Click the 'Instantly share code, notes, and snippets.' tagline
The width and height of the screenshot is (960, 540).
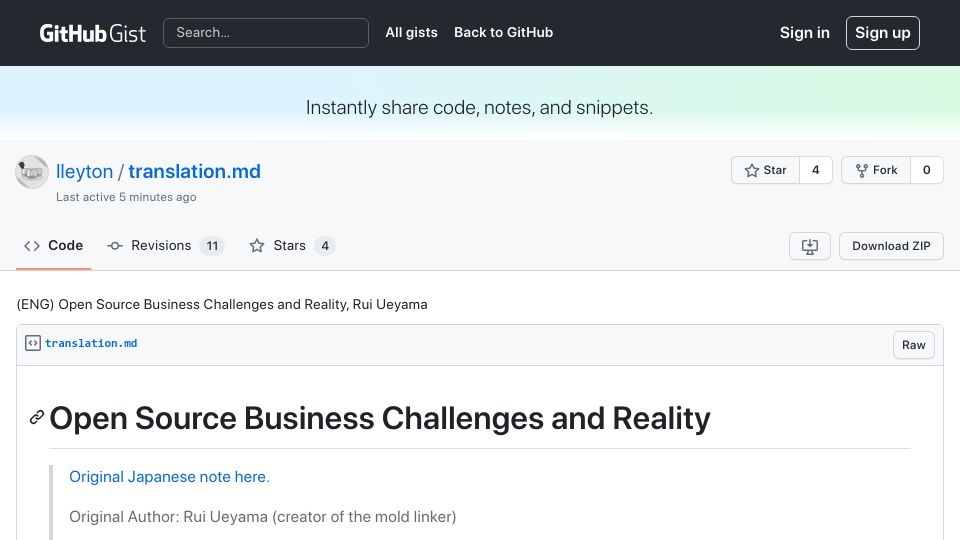tap(479, 108)
